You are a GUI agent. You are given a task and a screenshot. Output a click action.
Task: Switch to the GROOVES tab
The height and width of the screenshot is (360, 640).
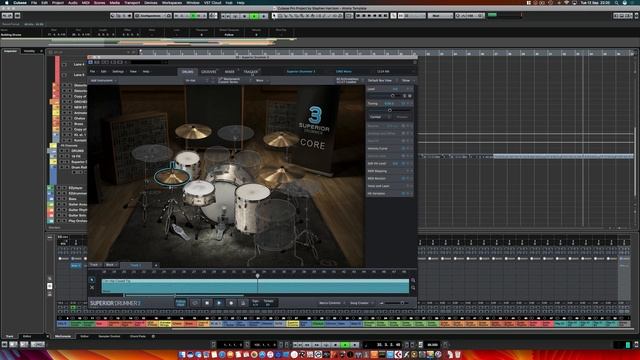click(209, 72)
